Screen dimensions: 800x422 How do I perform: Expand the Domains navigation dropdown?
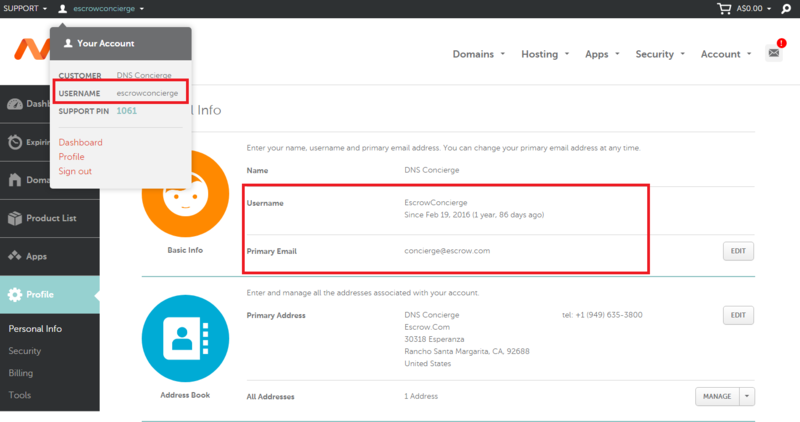(478, 54)
